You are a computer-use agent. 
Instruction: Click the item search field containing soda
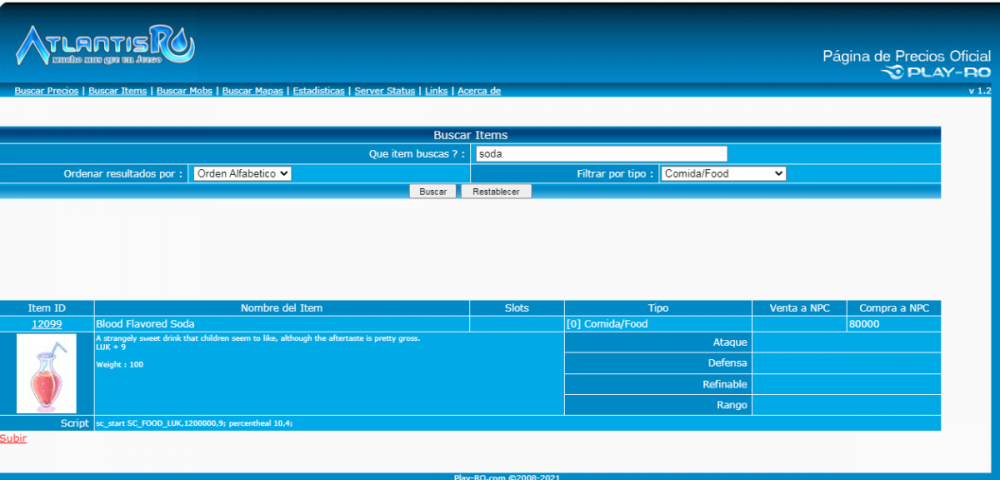coord(600,154)
